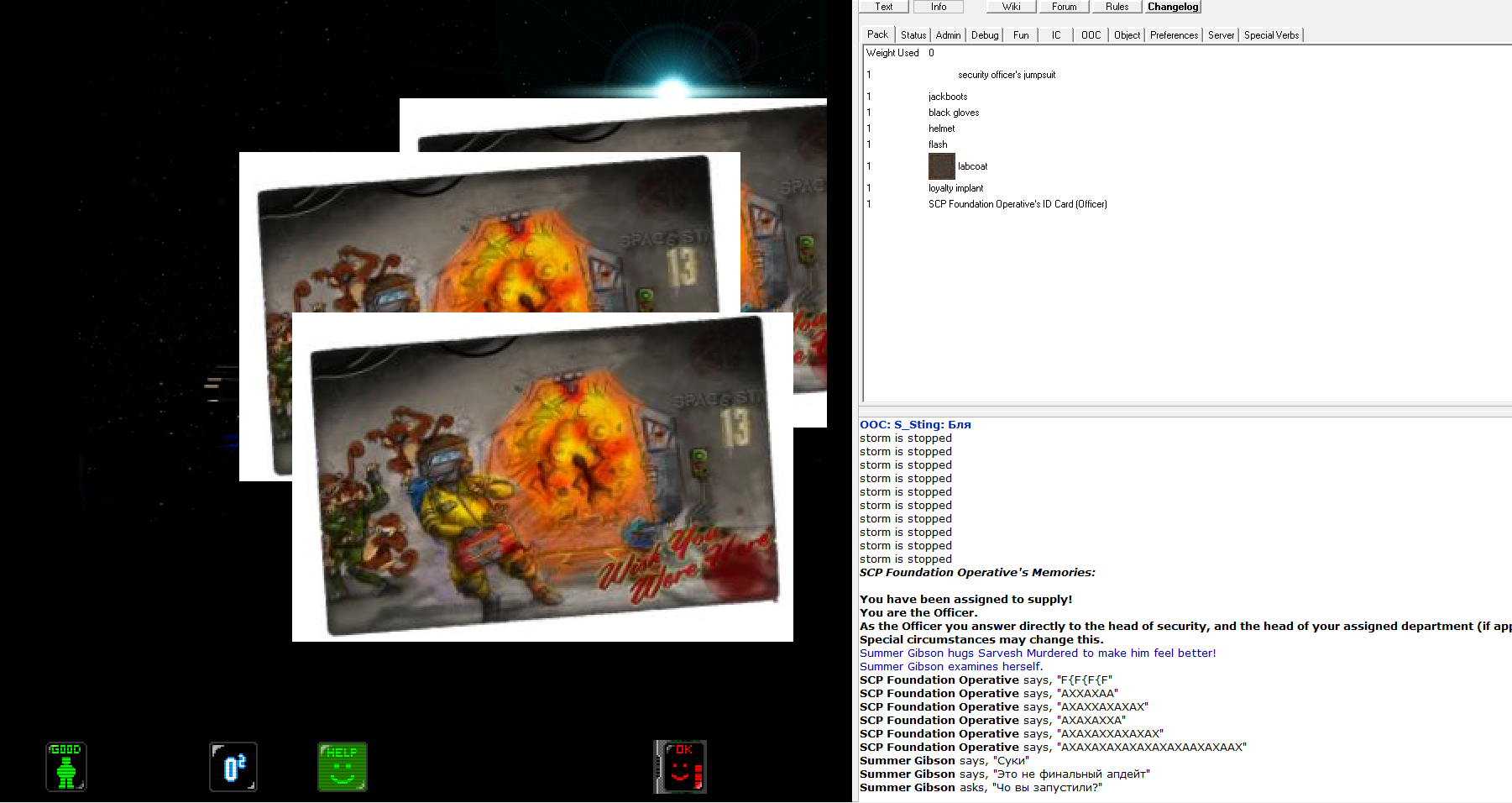Image resolution: width=1512 pixels, height=803 pixels.
Task: Click the Text button
Action: click(x=883, y=7)
